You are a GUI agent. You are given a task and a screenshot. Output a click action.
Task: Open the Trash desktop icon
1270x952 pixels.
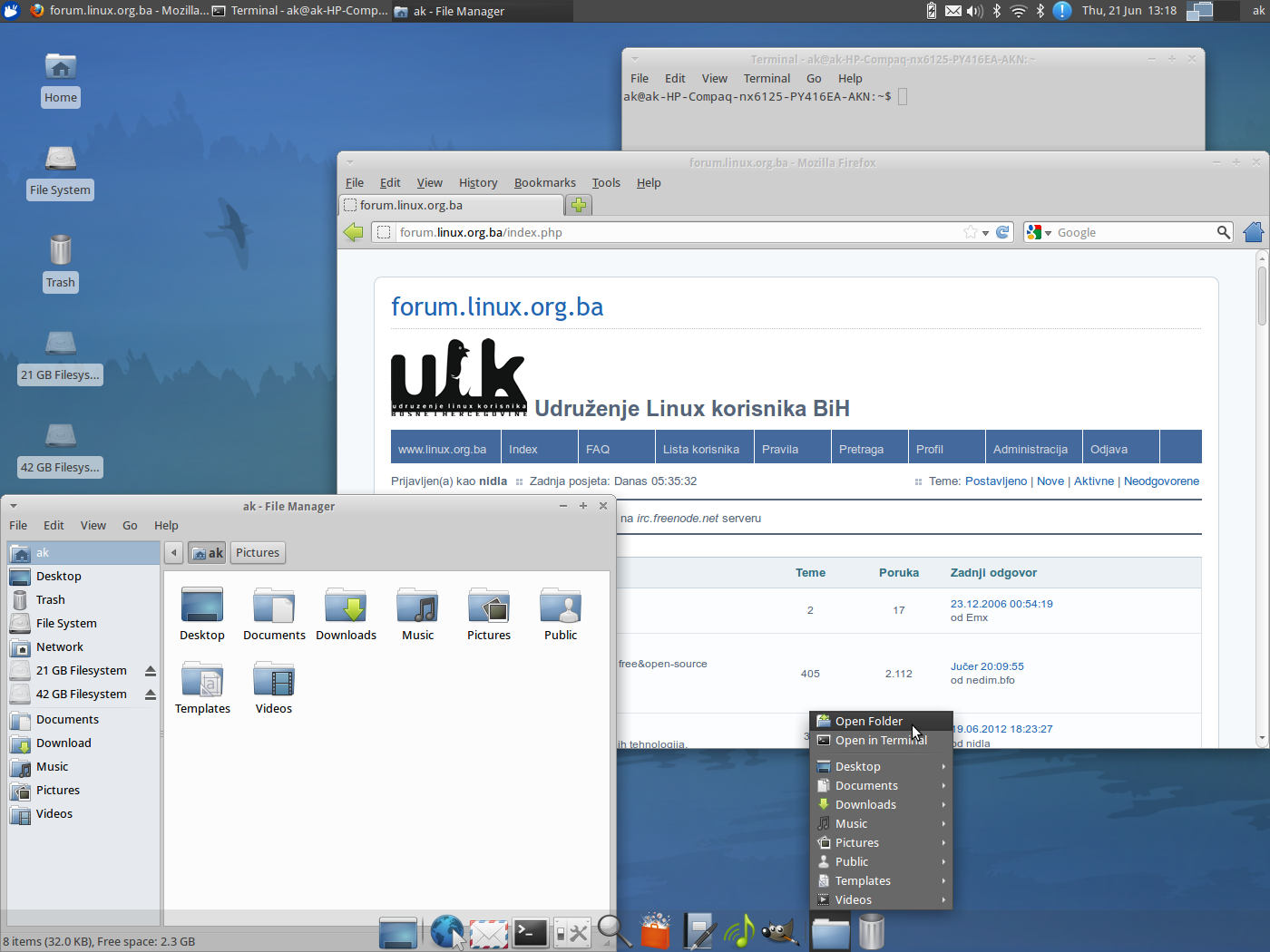[x=61, y=263]
